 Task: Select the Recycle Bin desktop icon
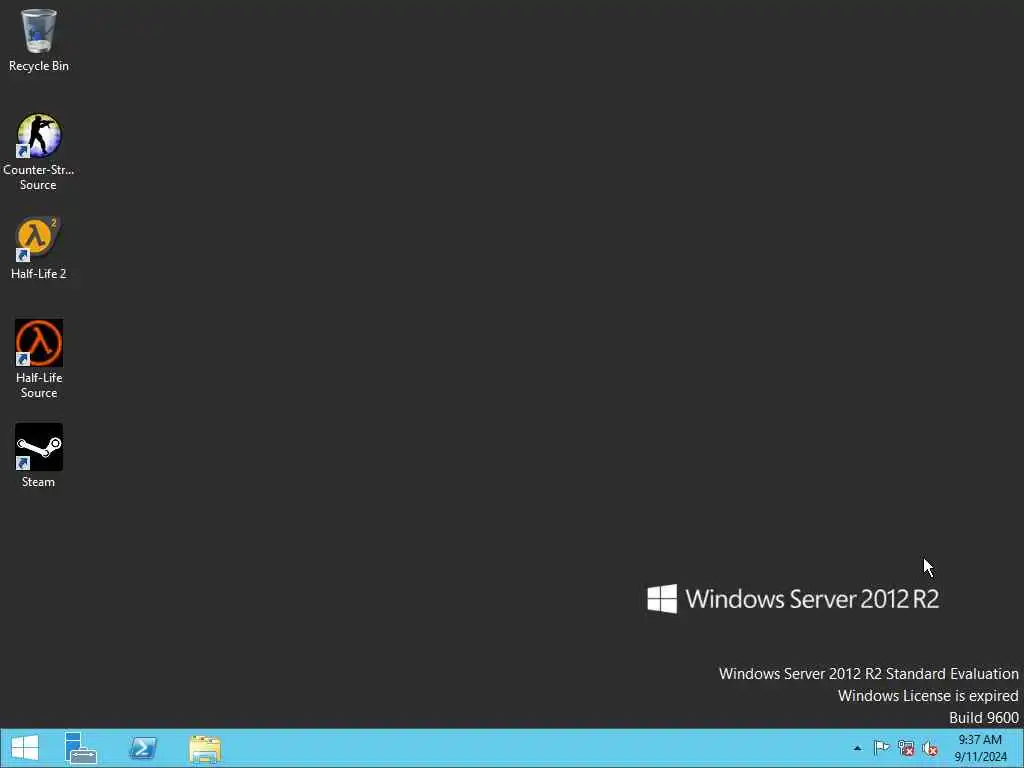click(39, 31)
